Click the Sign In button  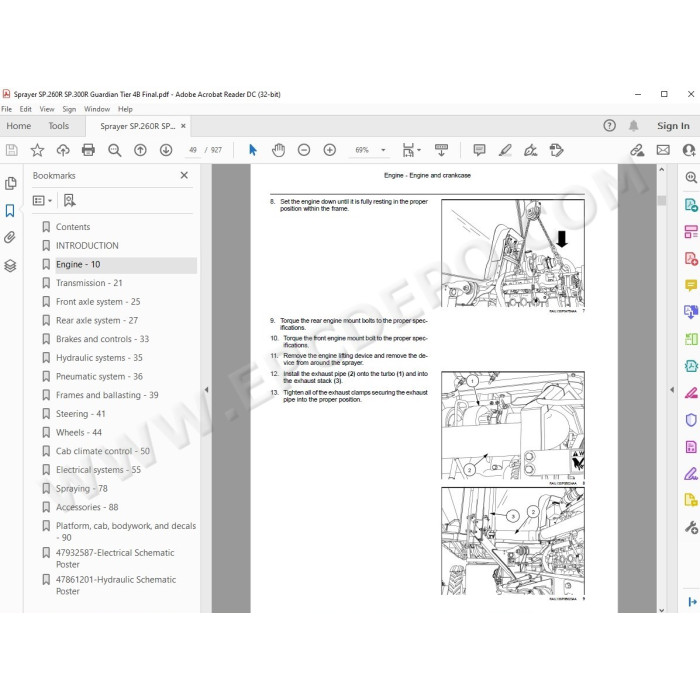(673, 126)
